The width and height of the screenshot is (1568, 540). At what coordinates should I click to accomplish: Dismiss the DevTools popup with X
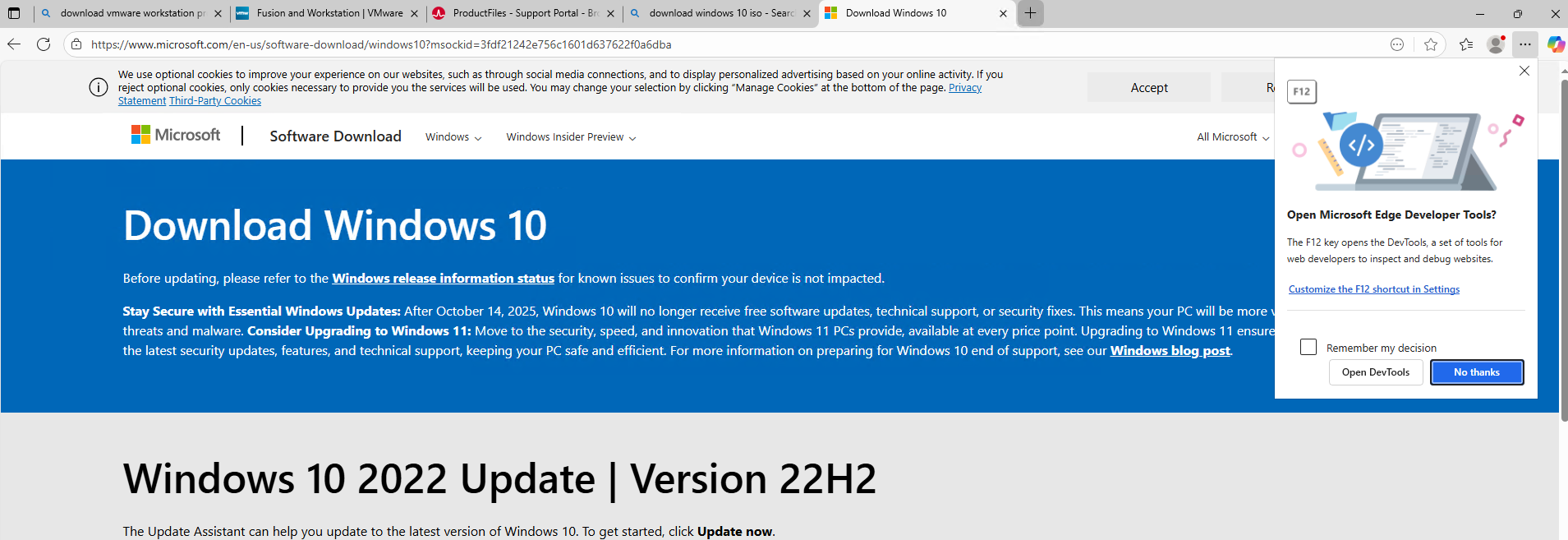point(1524,71)
